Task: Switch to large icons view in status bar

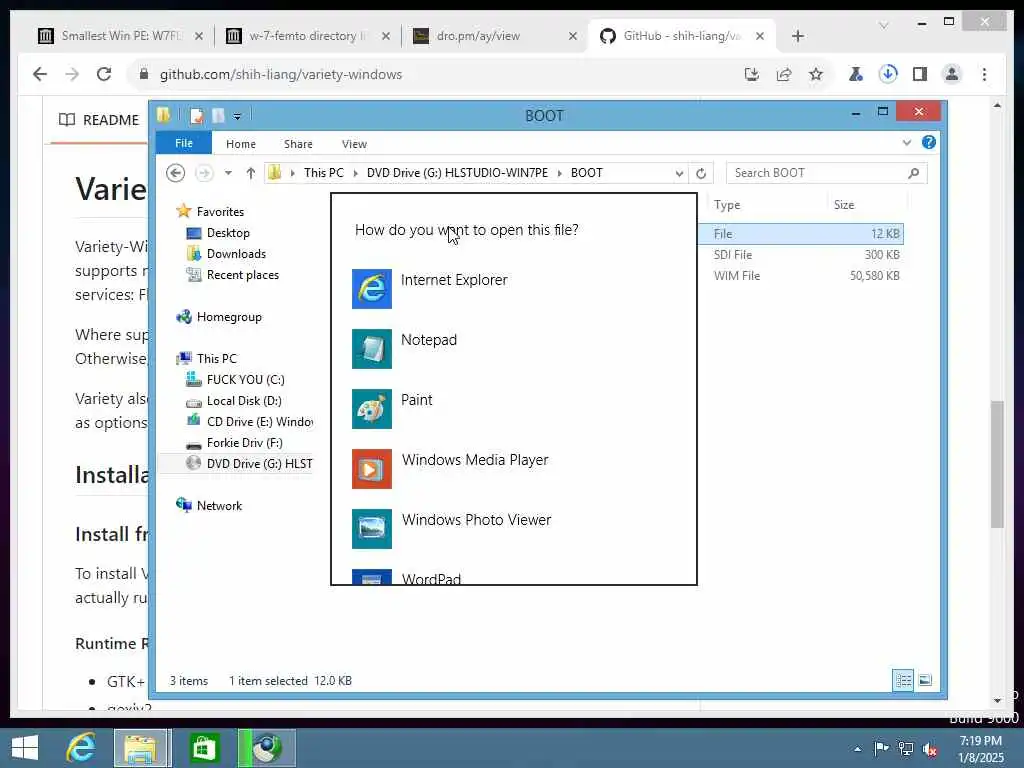Action: pos(925,680)
